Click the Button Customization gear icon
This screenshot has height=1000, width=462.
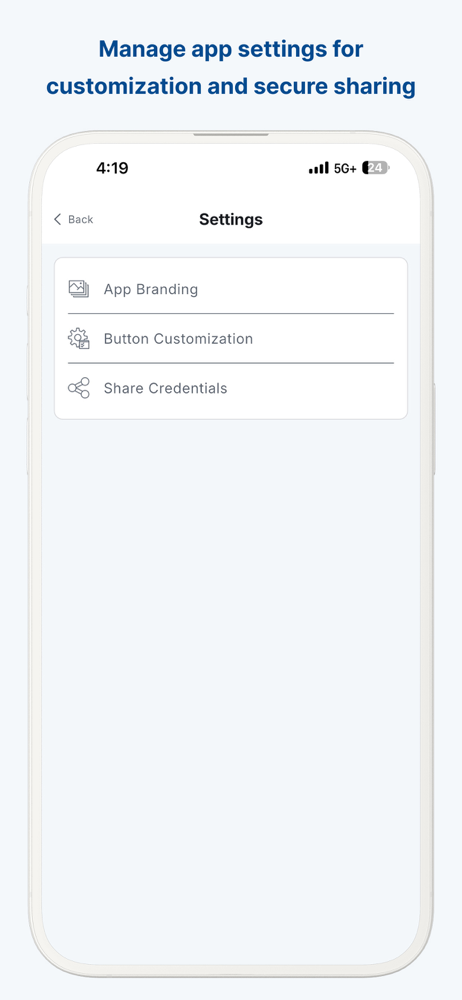click(78, 339)
